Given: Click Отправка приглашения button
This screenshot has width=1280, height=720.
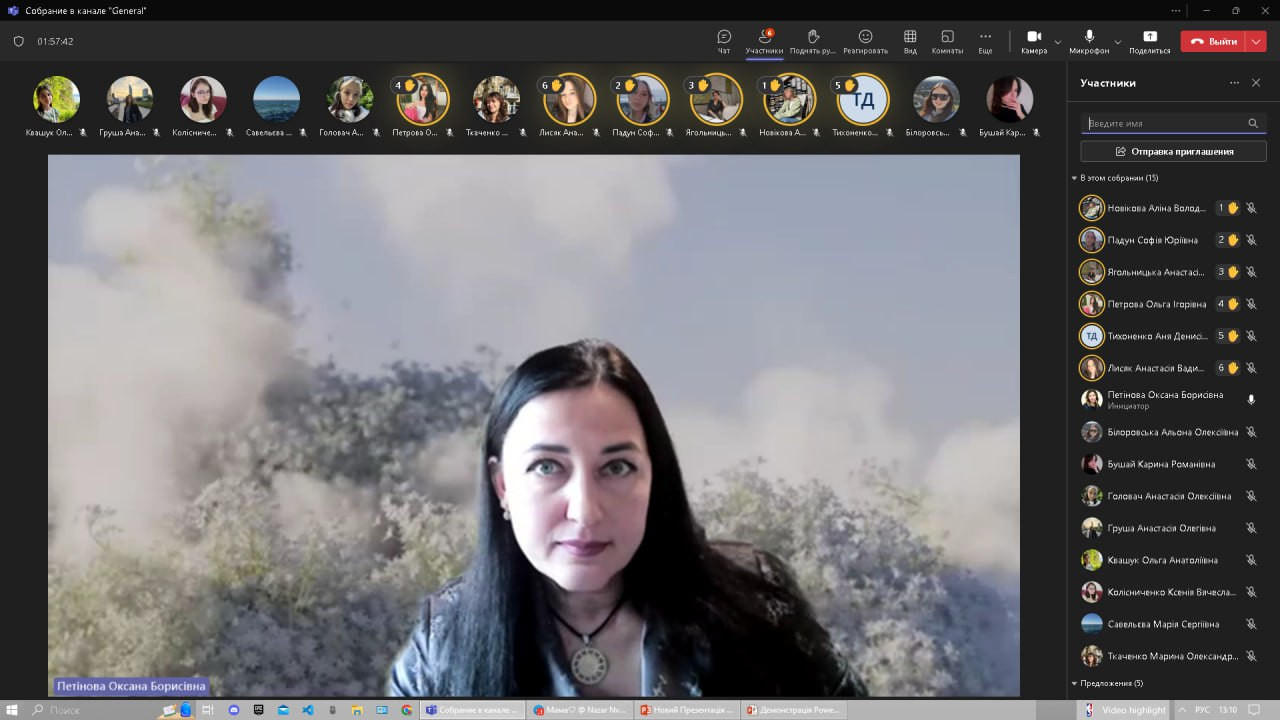Looking at the screenshot, I should [x=1173, y=151].
